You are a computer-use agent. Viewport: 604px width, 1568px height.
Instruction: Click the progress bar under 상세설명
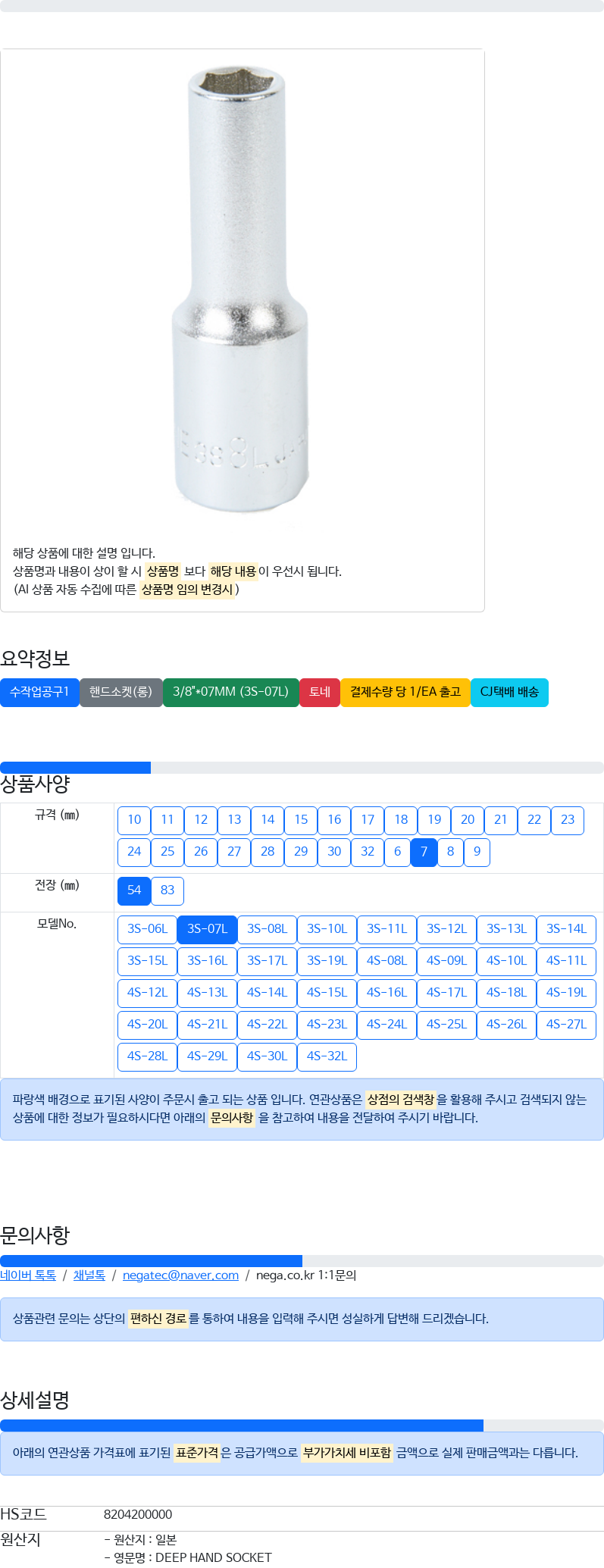302,1426
